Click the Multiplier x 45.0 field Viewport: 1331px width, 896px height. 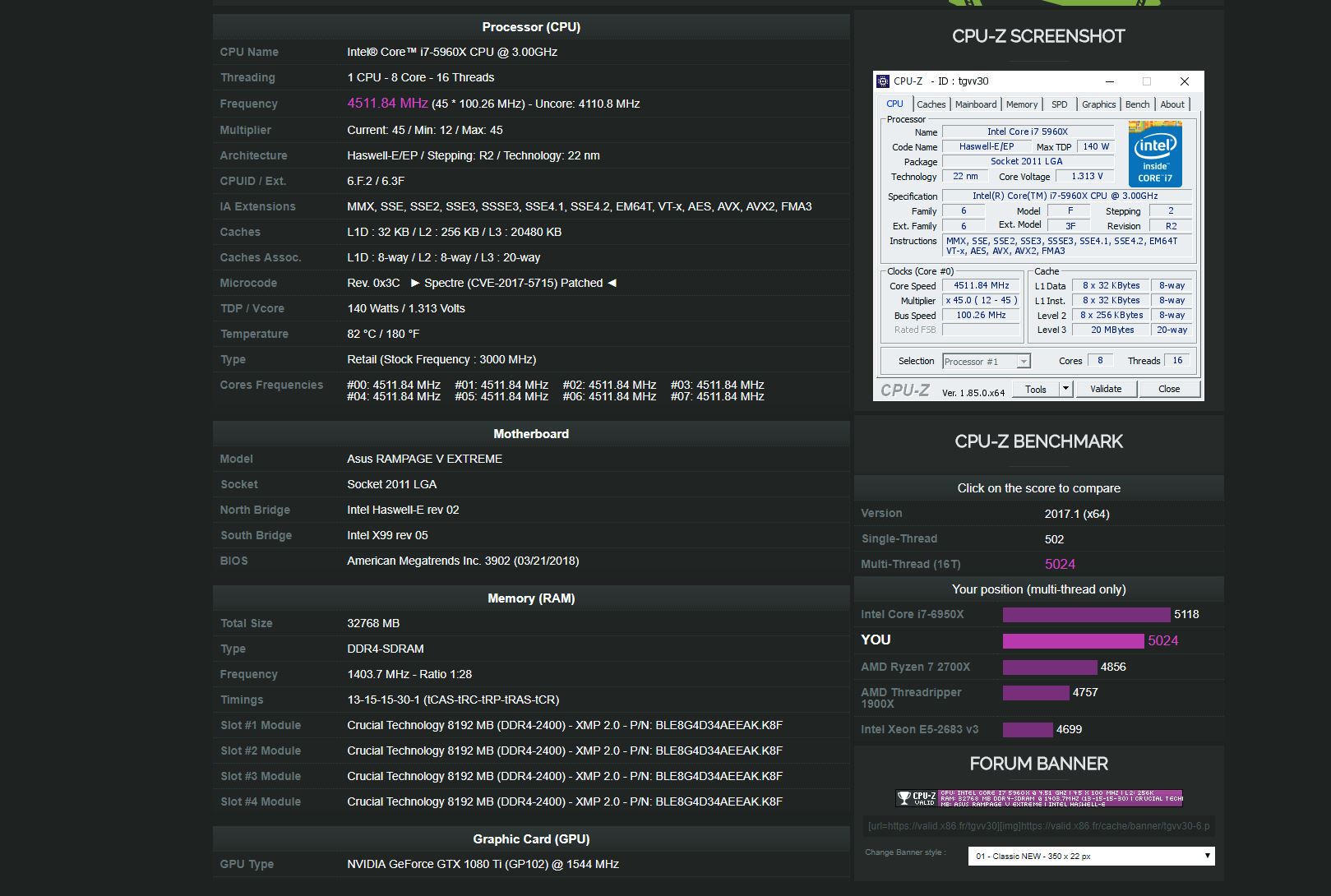(982, 300)
